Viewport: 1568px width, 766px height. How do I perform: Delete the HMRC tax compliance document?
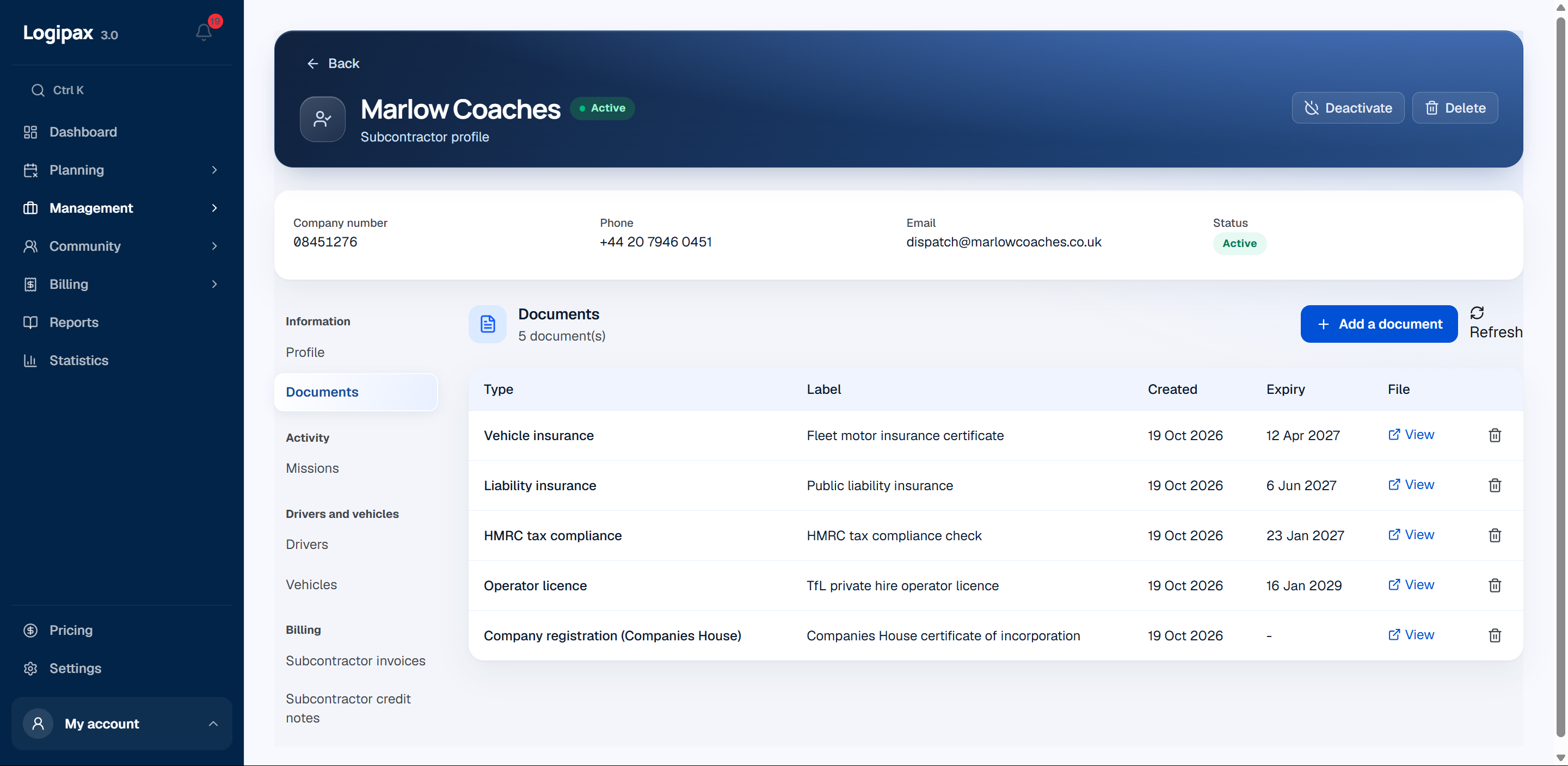coord(1495,535)
